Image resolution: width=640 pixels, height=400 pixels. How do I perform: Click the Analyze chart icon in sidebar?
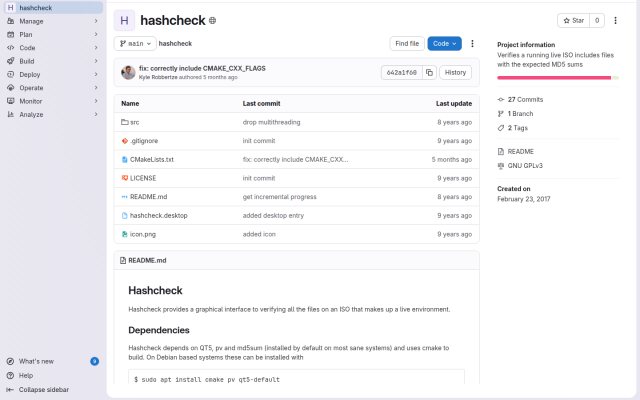11,115
